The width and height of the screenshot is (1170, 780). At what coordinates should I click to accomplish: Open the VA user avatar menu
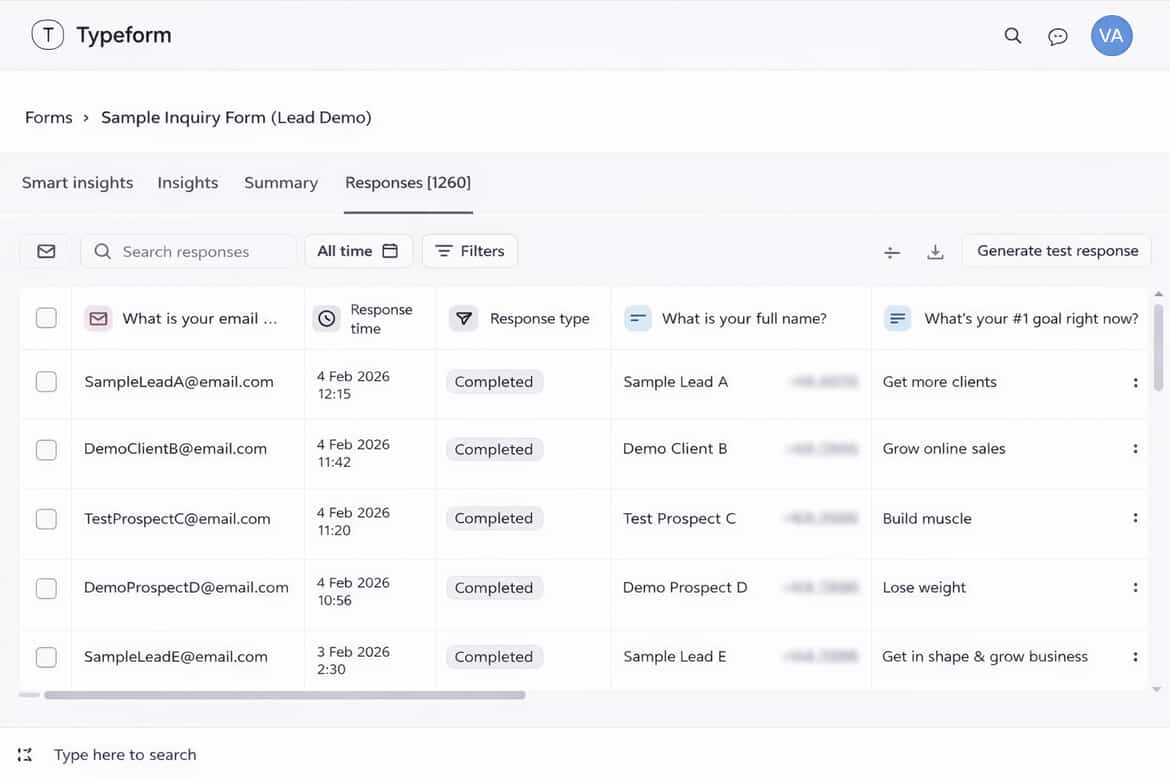(1111, 36)
